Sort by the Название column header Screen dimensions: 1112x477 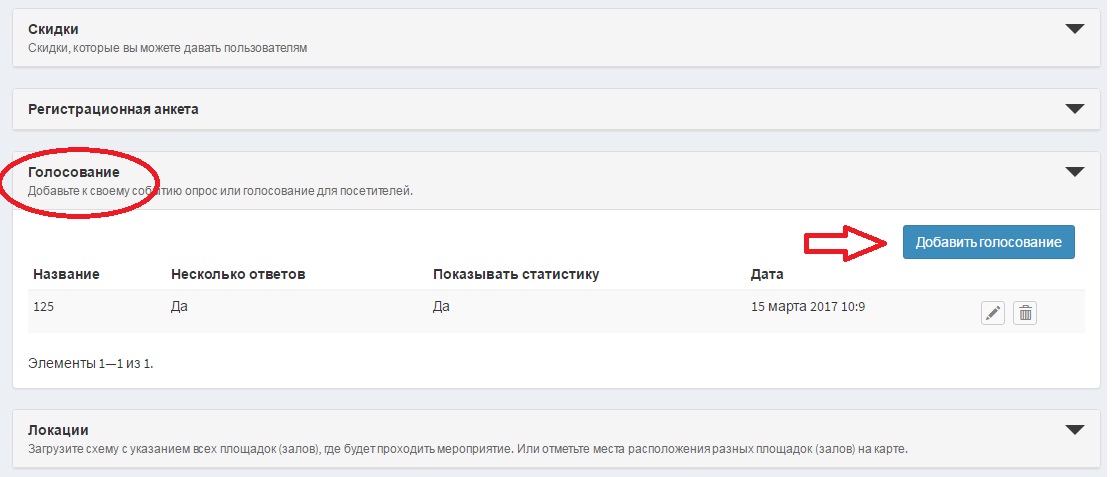66,274
